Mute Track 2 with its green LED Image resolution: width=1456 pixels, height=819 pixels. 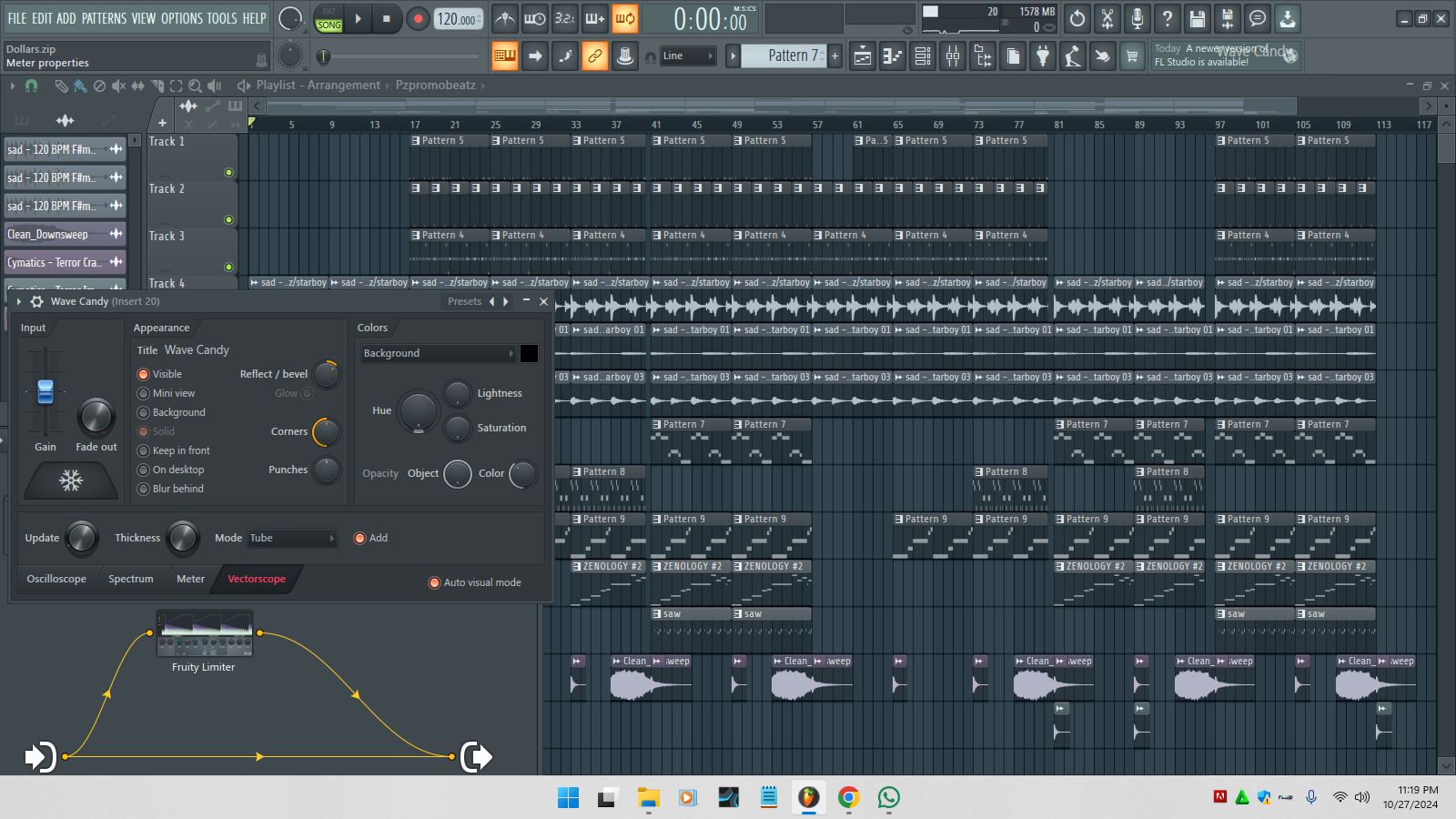click(228, 219)
